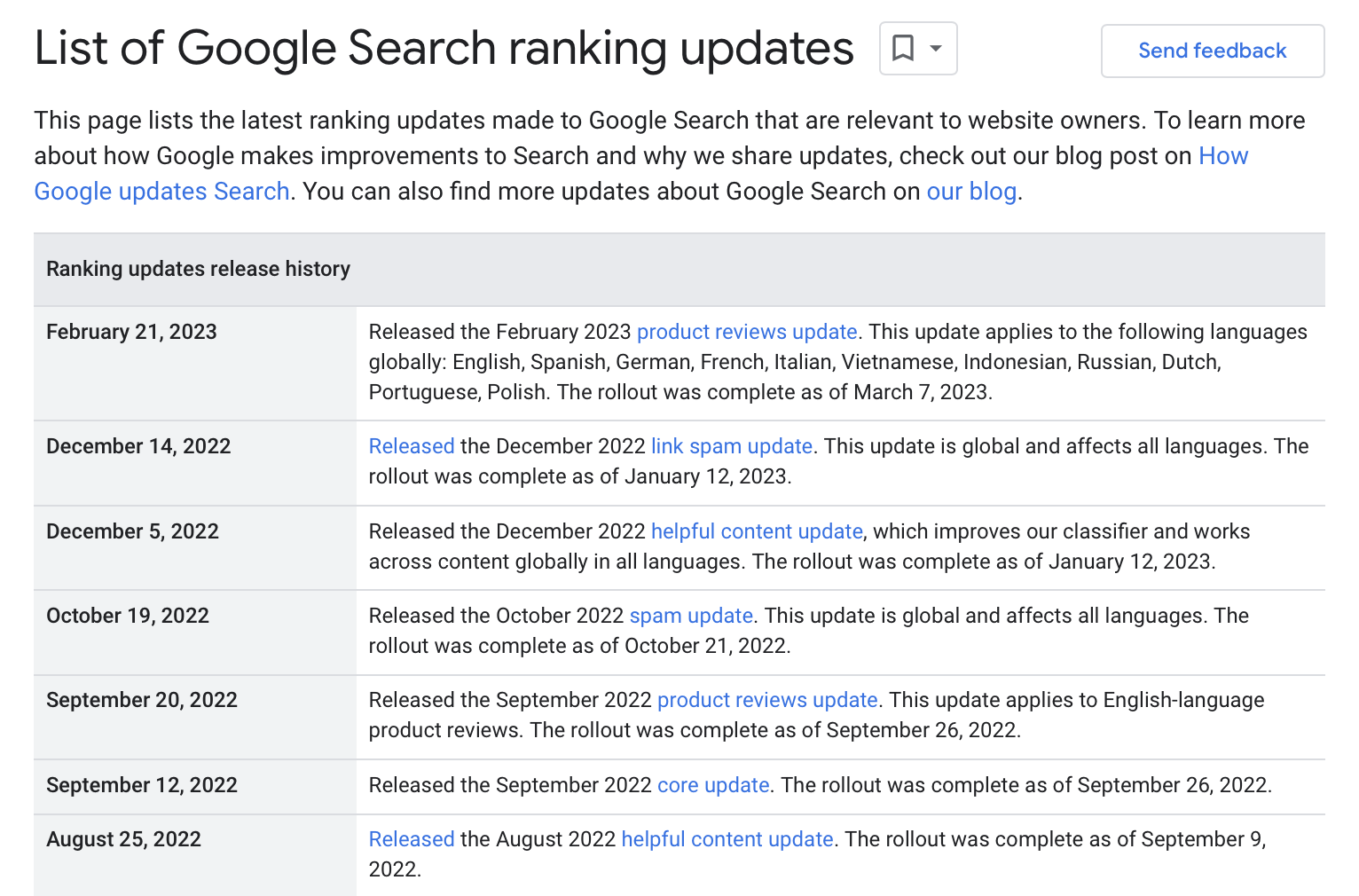The width and height of the screenshot is (1359, 896).
Task: Follow the 'our blog' link
Action: pos(971,191)
